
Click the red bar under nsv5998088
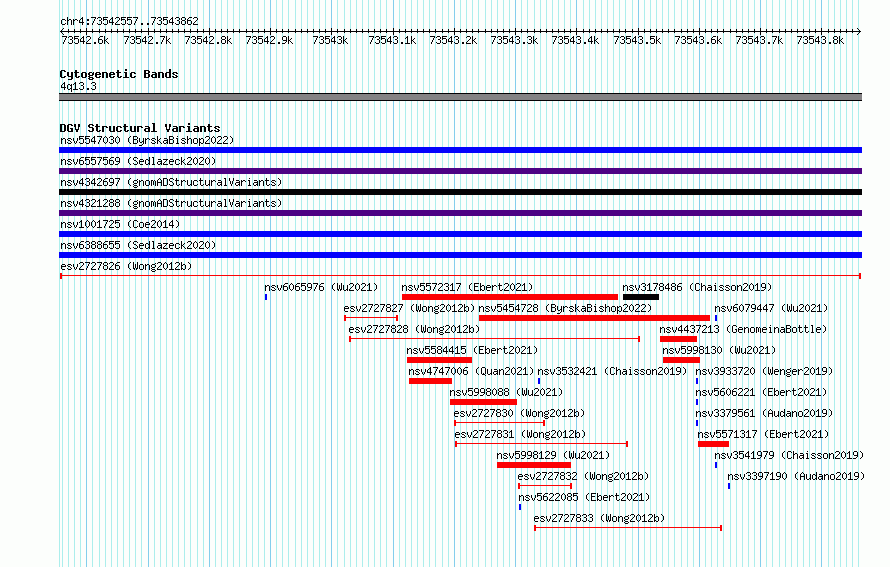(483, 402)
